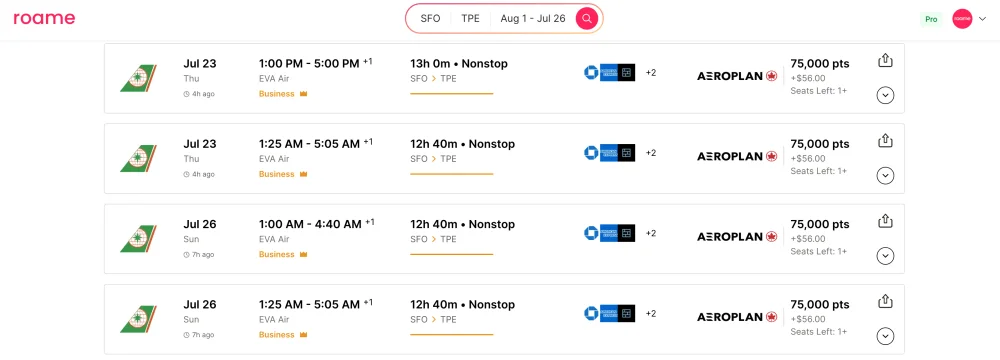Share the Jul 26 1:25 AM flight

[x=885, y=301]
